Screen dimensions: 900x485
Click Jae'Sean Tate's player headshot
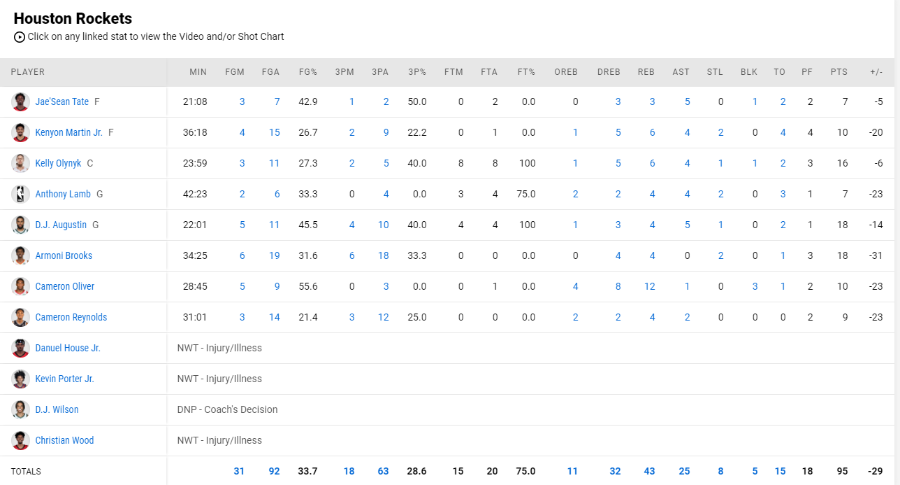(20, 102)
